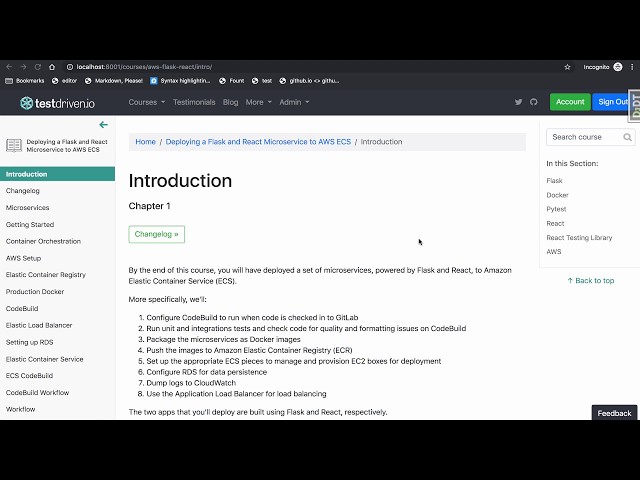Open ECS CodeBuild chapter

29,376
